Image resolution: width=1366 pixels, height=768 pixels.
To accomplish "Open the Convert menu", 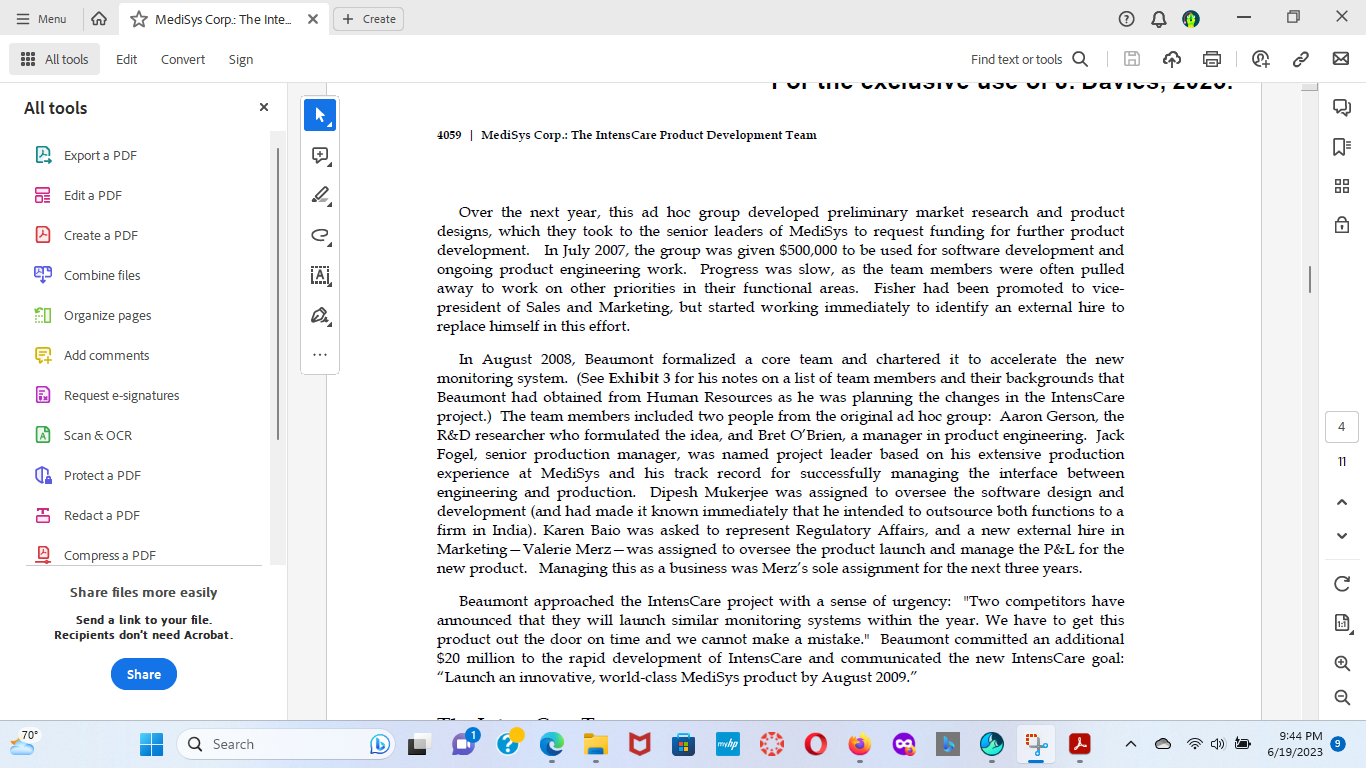I will pyautogui.click(x=183, y=59).
